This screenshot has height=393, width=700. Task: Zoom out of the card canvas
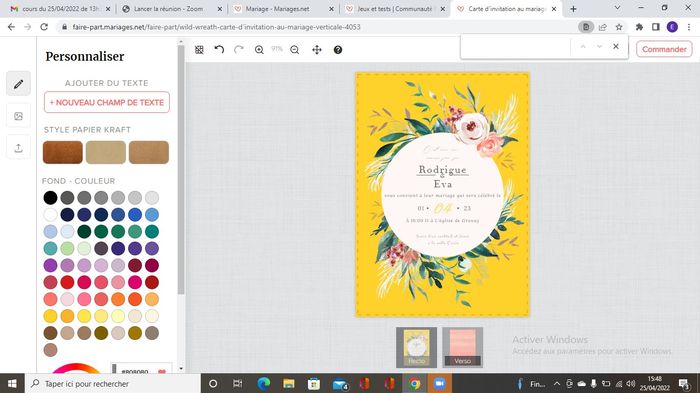(295, 50)
